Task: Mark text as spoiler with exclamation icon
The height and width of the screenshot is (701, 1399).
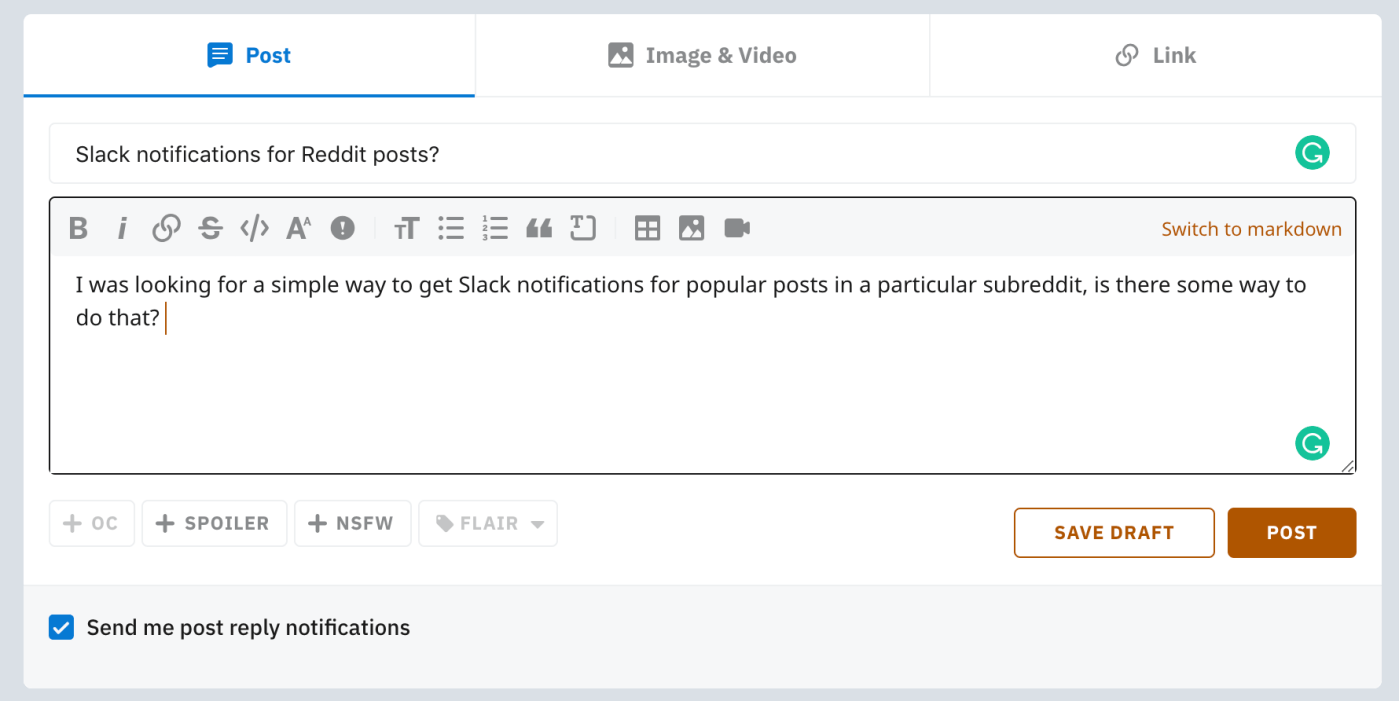Action: point(342,229)
